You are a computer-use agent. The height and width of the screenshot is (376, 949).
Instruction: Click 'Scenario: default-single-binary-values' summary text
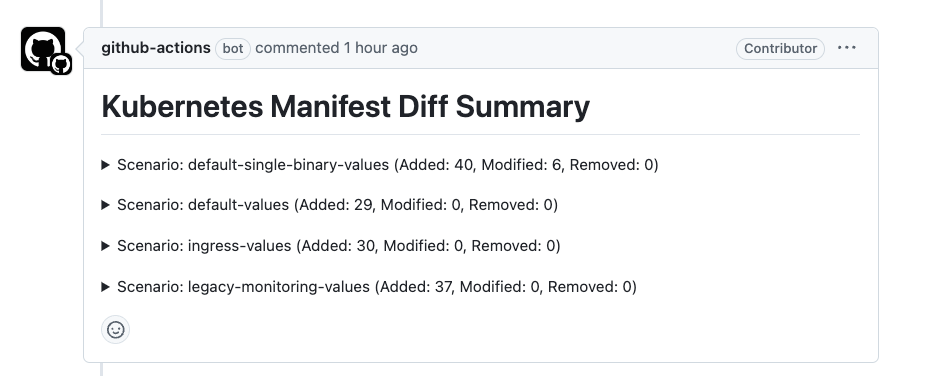click(253, 165)
